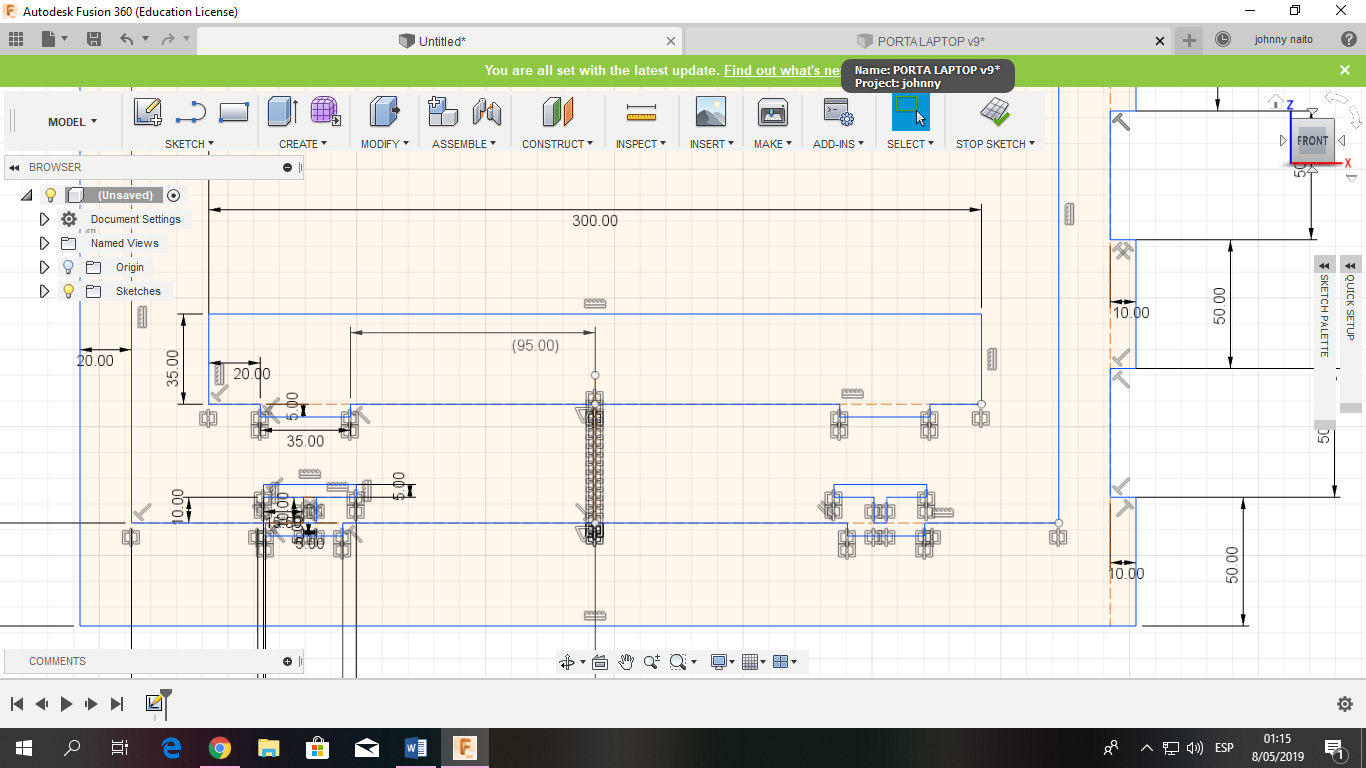Click the Find out what's new link
Image resolution: width=1366 pixels, height=768 pixels.
(x=782, y=70)
